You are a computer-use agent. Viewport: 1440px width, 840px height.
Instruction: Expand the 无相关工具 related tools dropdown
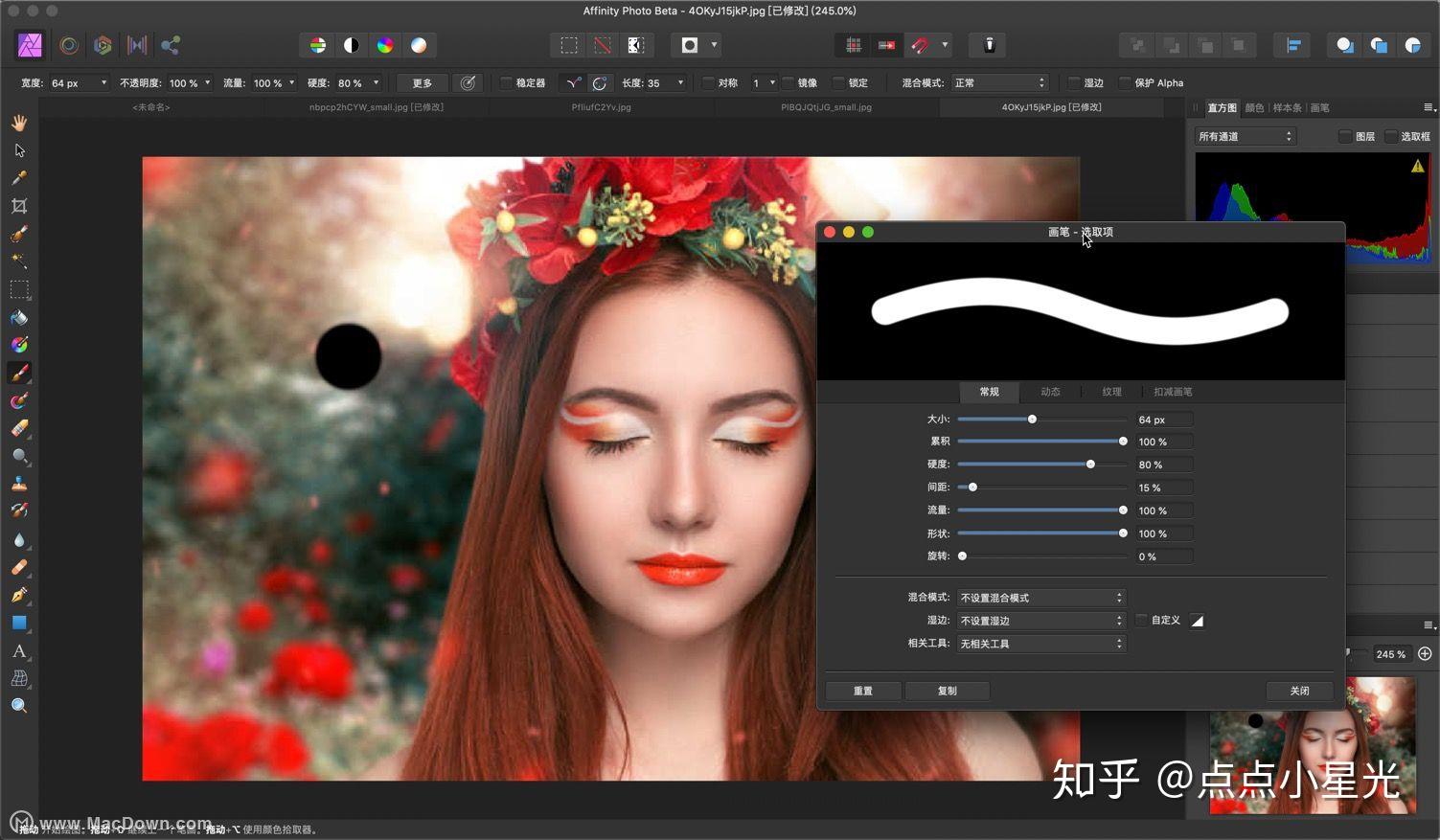[1040, 643]
